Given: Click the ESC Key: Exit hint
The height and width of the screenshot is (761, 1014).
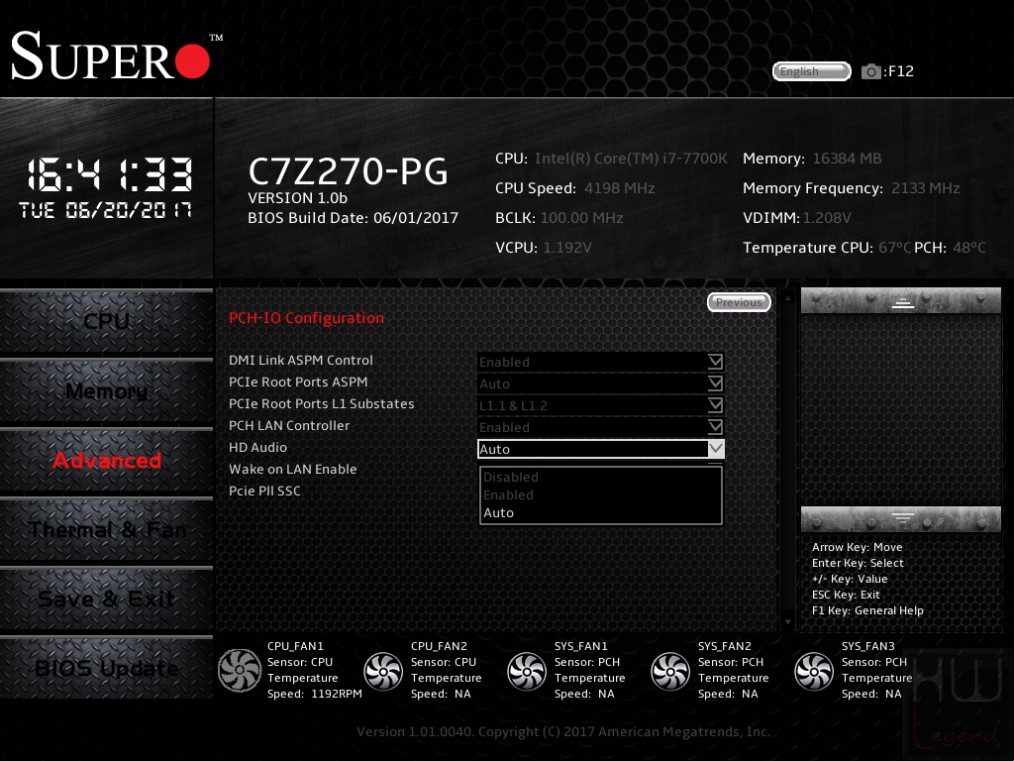Looking at the screenshot, I should point(845,595).
